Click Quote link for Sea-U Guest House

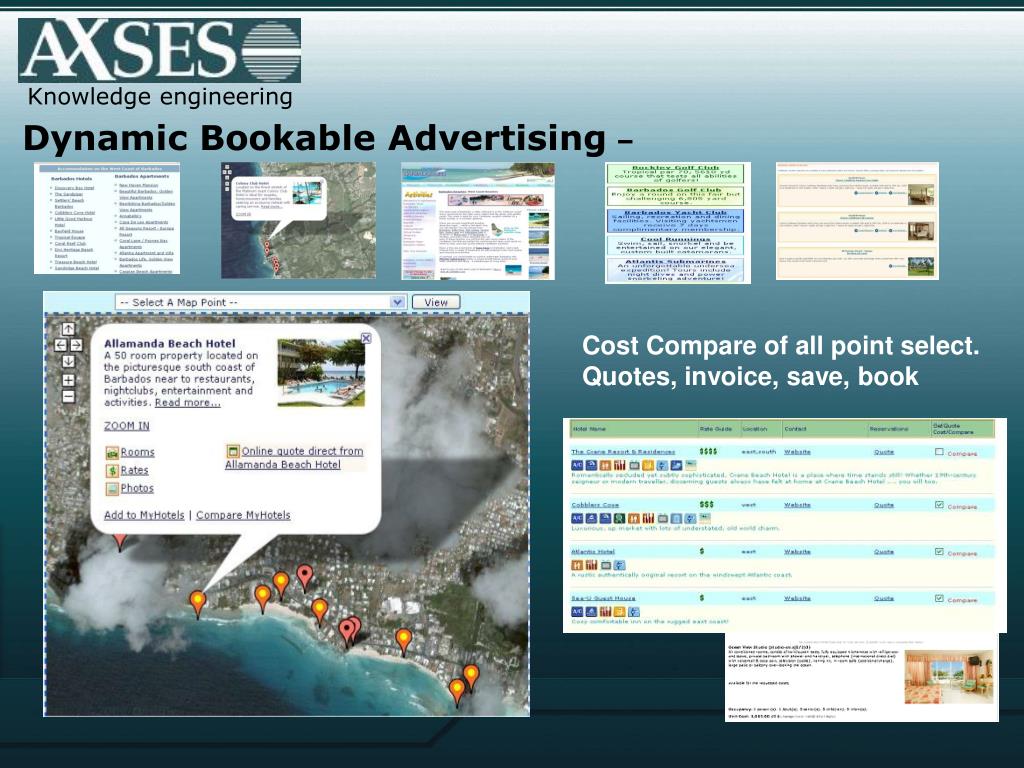[x=884, y=598]
